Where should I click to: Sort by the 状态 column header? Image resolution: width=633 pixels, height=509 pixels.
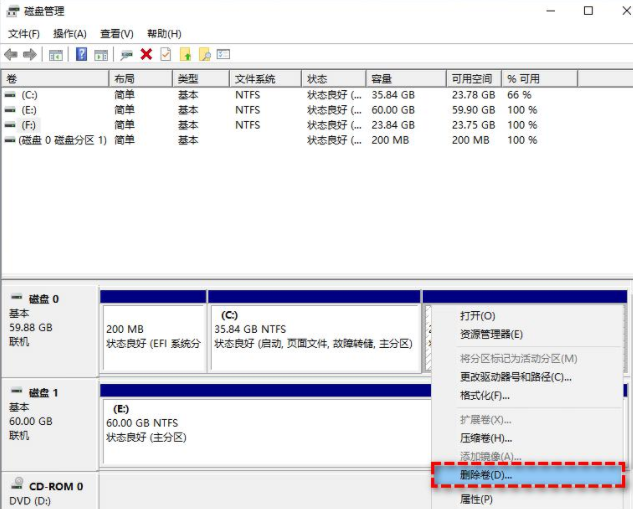click(334, 79)
